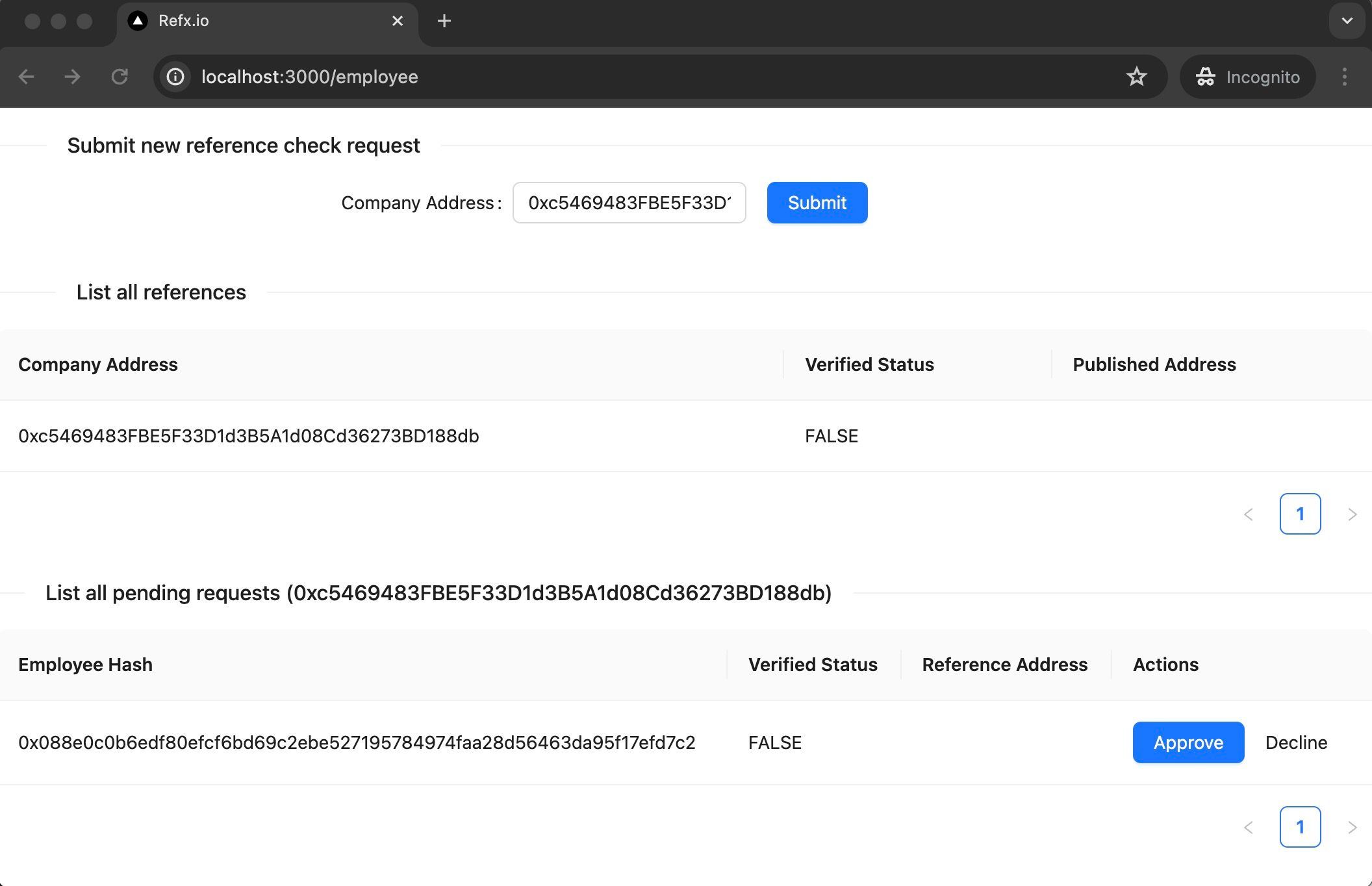Go to previous page in references list
The image size is (1372, 886).
tap(1248, 514)
